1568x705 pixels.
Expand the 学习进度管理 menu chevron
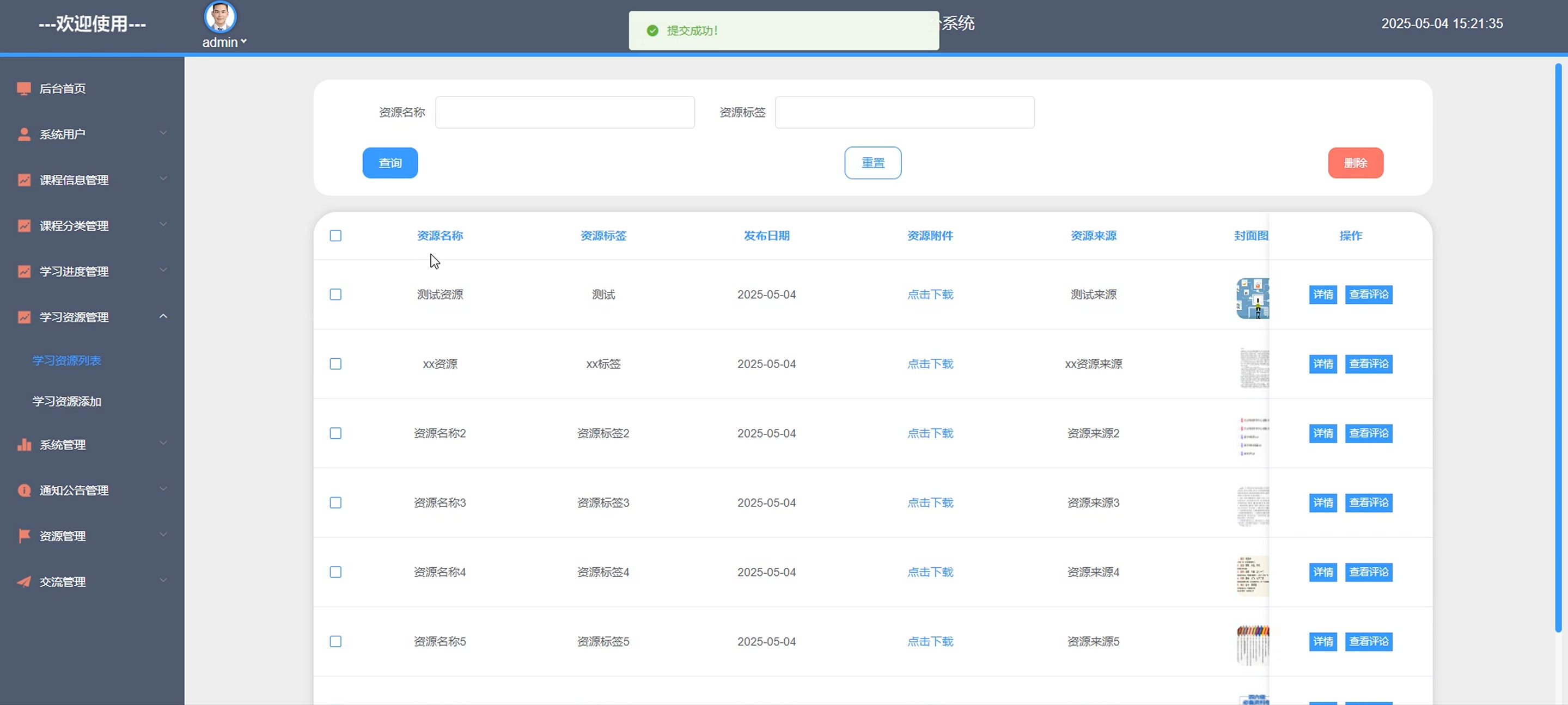[163, 269]
